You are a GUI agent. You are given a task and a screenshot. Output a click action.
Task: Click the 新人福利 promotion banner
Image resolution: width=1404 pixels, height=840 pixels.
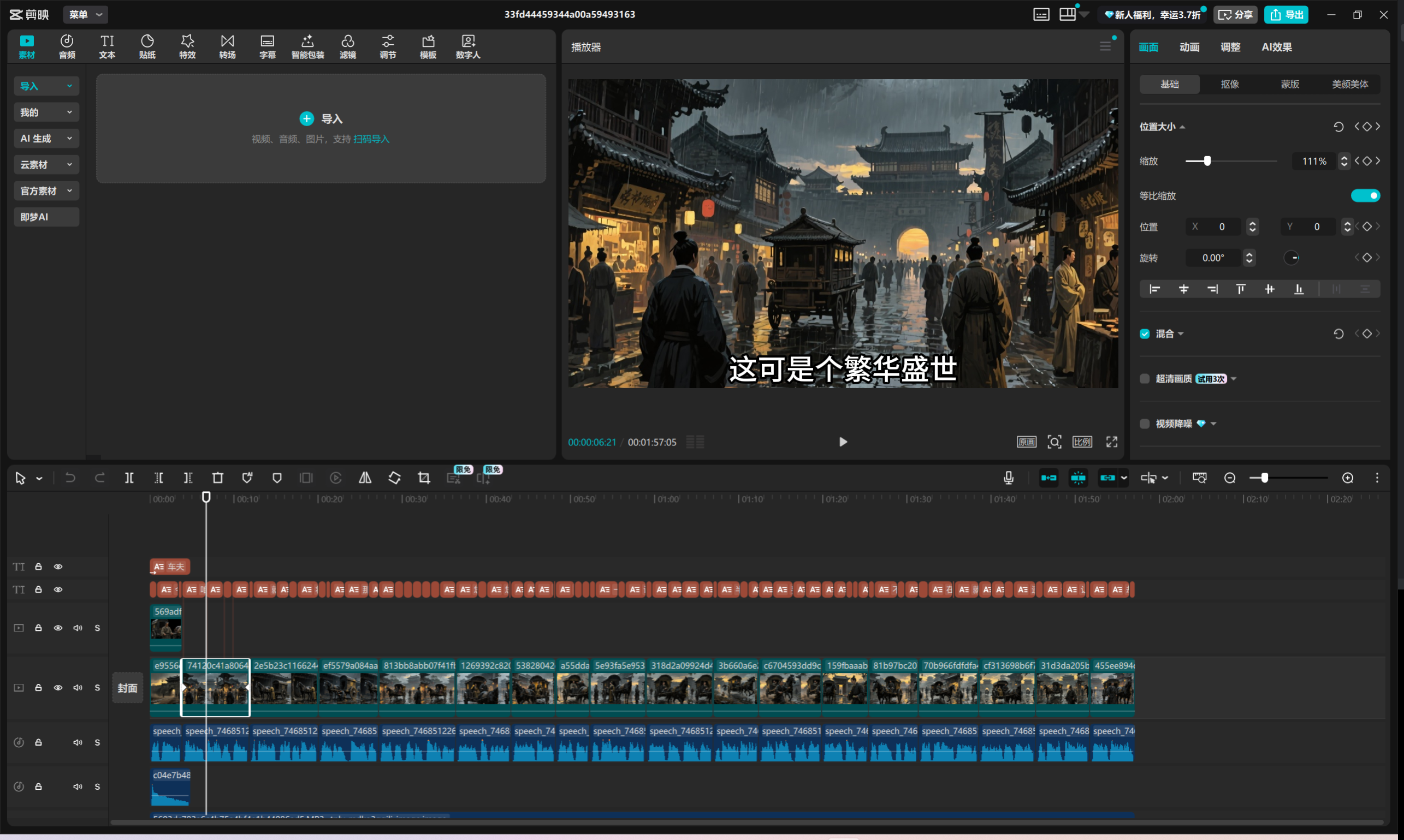coord(1152,15)
